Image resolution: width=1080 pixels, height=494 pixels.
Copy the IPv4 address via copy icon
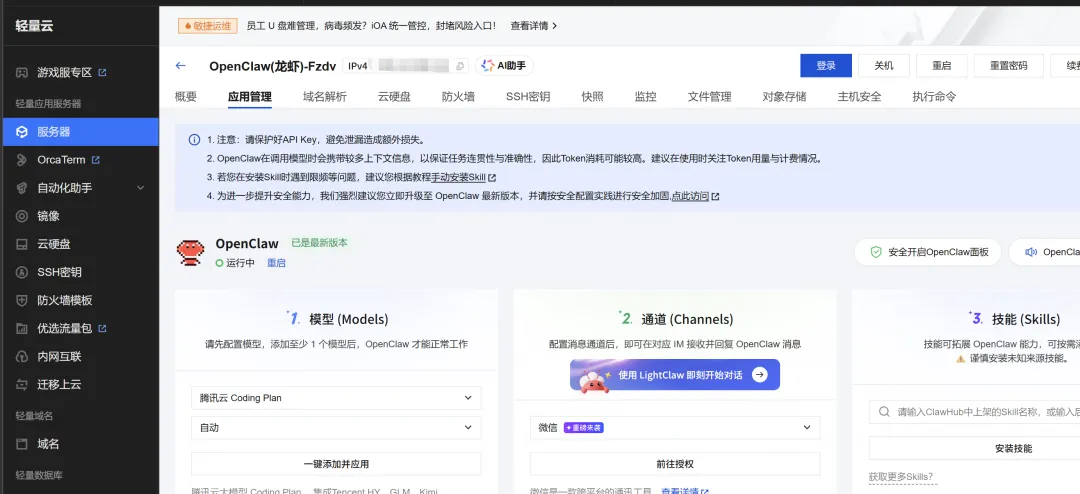coord(460,66)
